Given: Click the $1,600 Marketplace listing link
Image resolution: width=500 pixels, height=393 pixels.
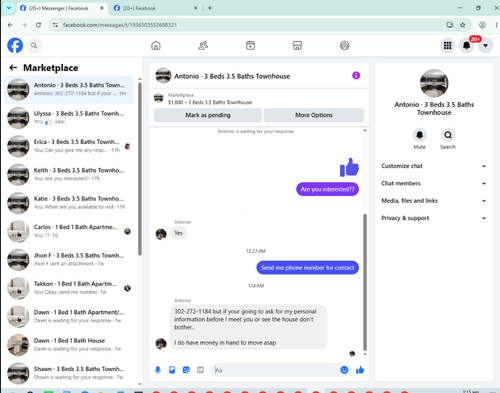Looking at the screenshot, I should click(210, 102).
